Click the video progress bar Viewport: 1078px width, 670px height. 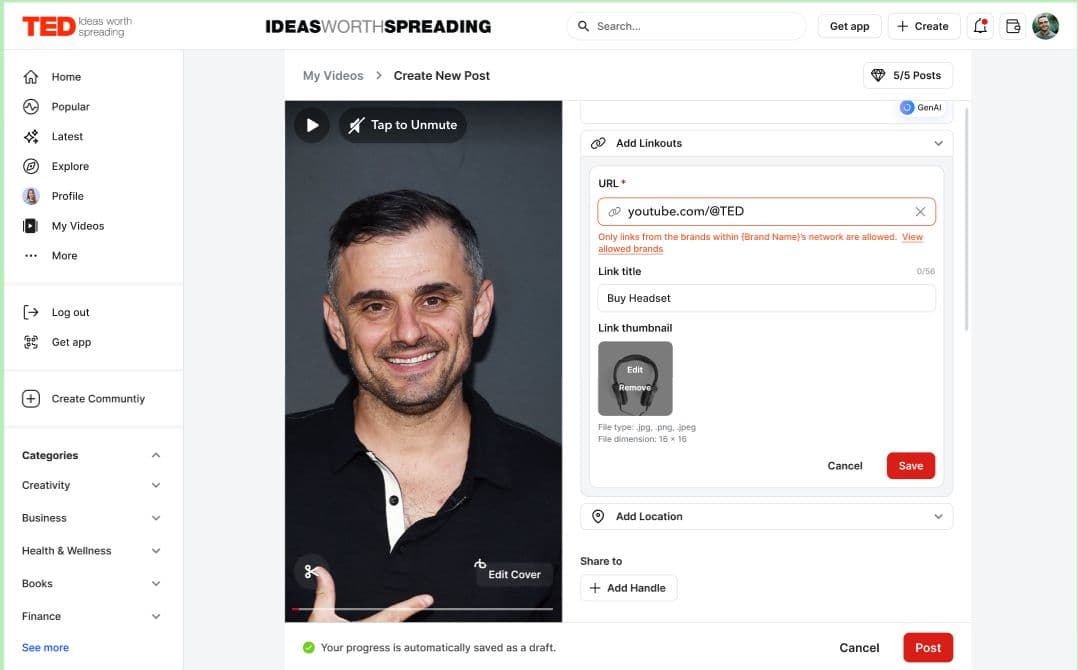click(422, 609)
